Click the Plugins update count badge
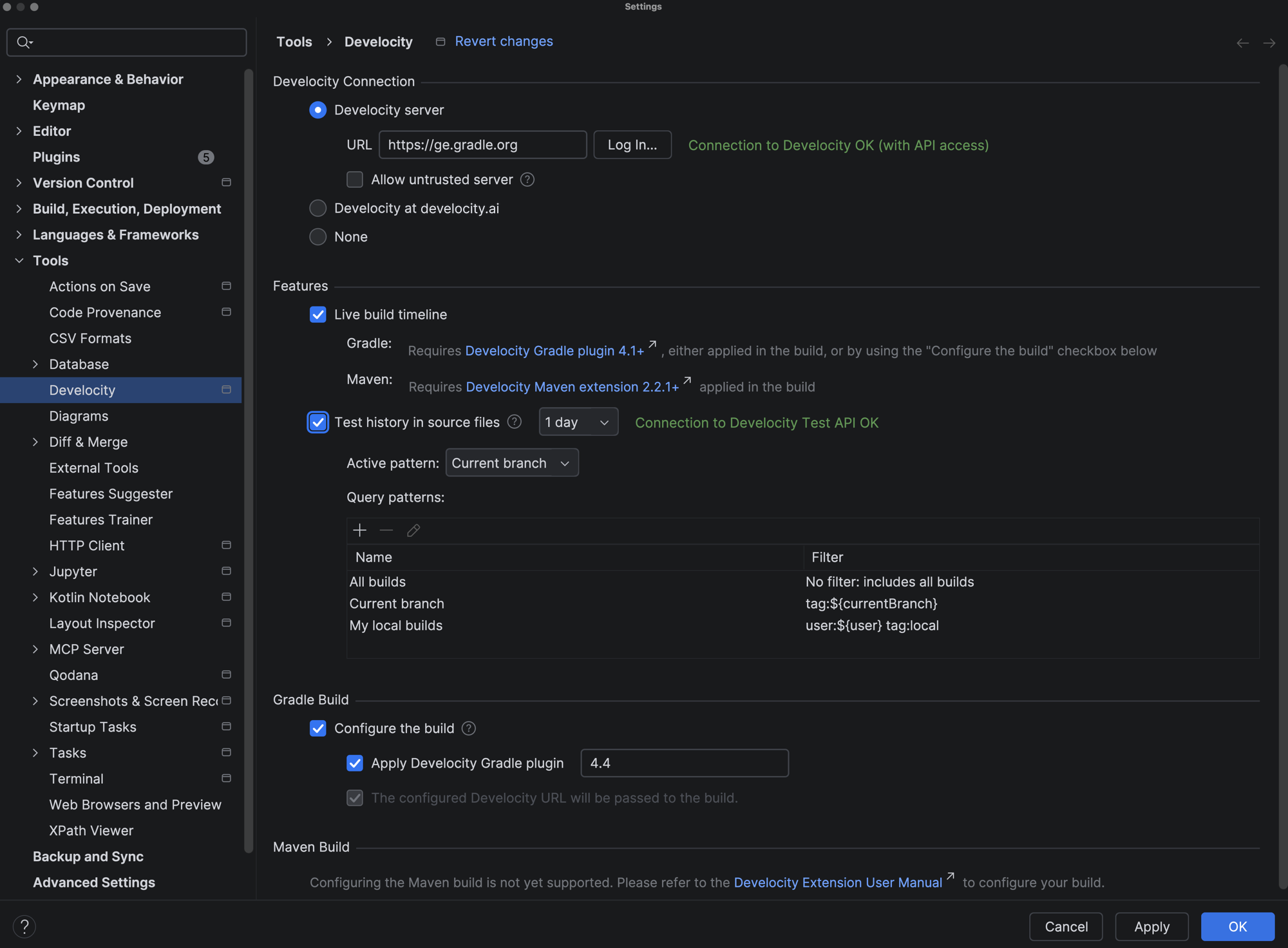The image size is (1288, 948). [206, 157]
